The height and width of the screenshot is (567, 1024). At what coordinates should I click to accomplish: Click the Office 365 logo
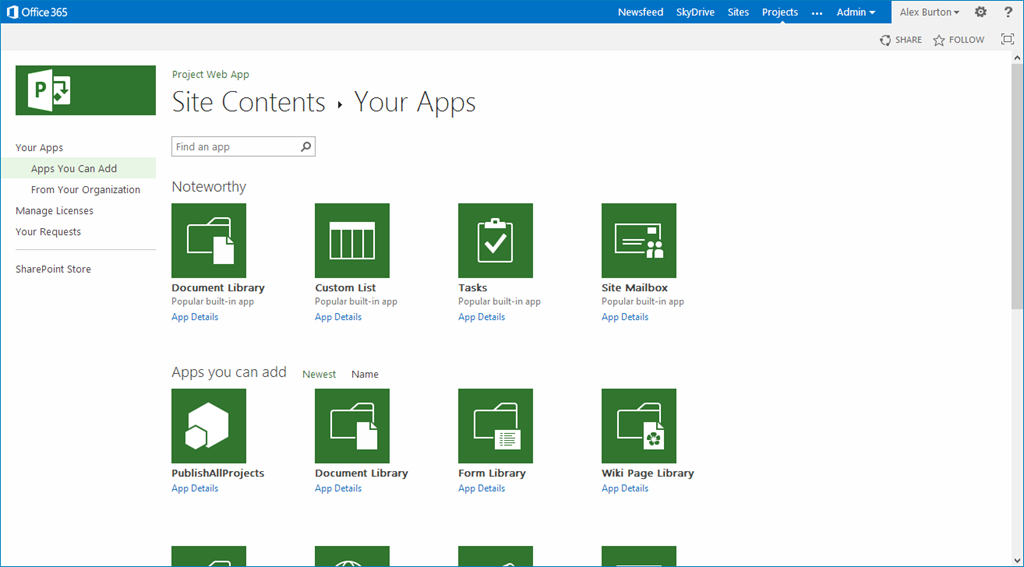37,12
